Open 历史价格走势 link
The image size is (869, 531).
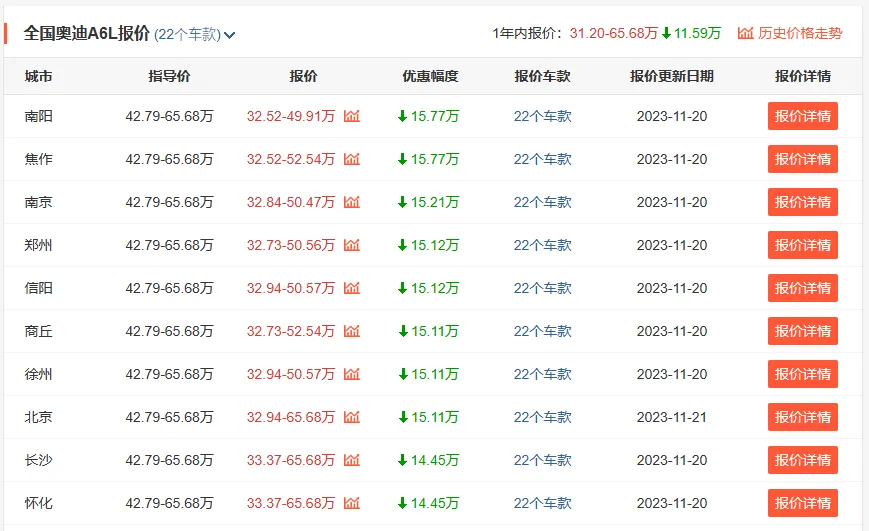pos(800,33)
